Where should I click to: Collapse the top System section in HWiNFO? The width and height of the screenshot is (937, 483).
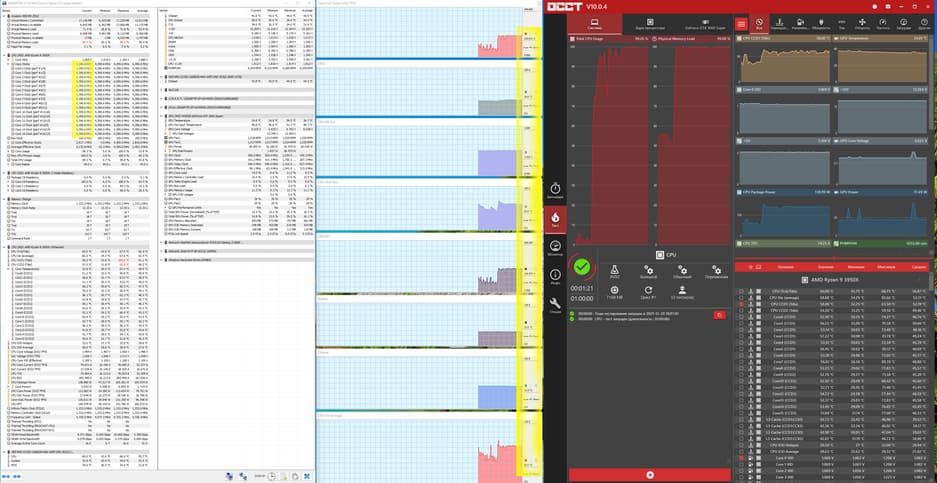(x=4, y=16)
